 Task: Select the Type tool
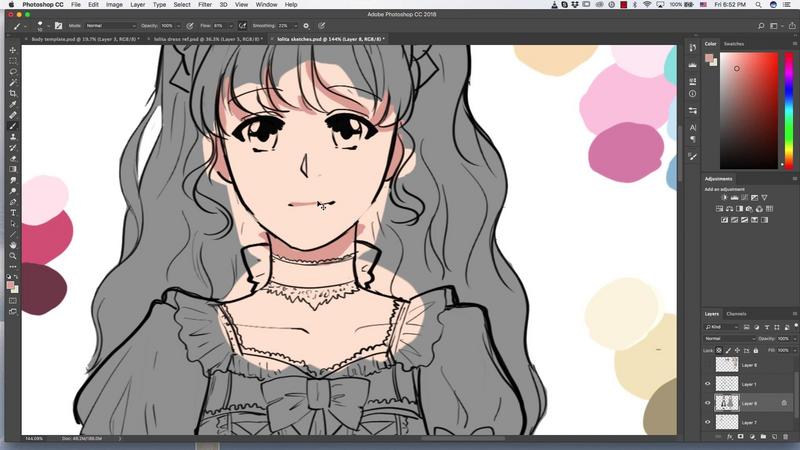pyautogui.click(x=13, y=213)
